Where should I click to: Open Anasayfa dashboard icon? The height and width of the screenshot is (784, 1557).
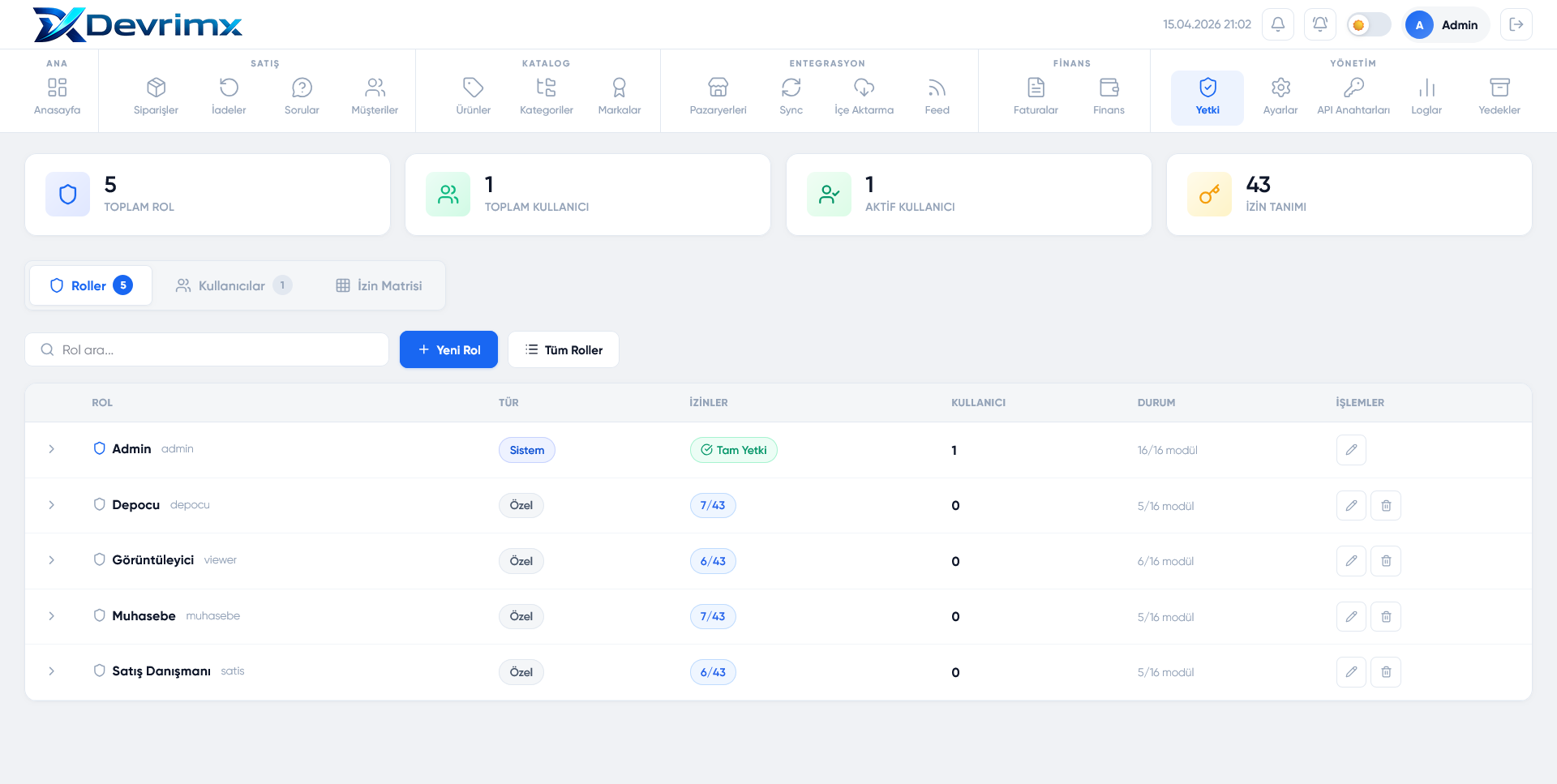point(57,97)
